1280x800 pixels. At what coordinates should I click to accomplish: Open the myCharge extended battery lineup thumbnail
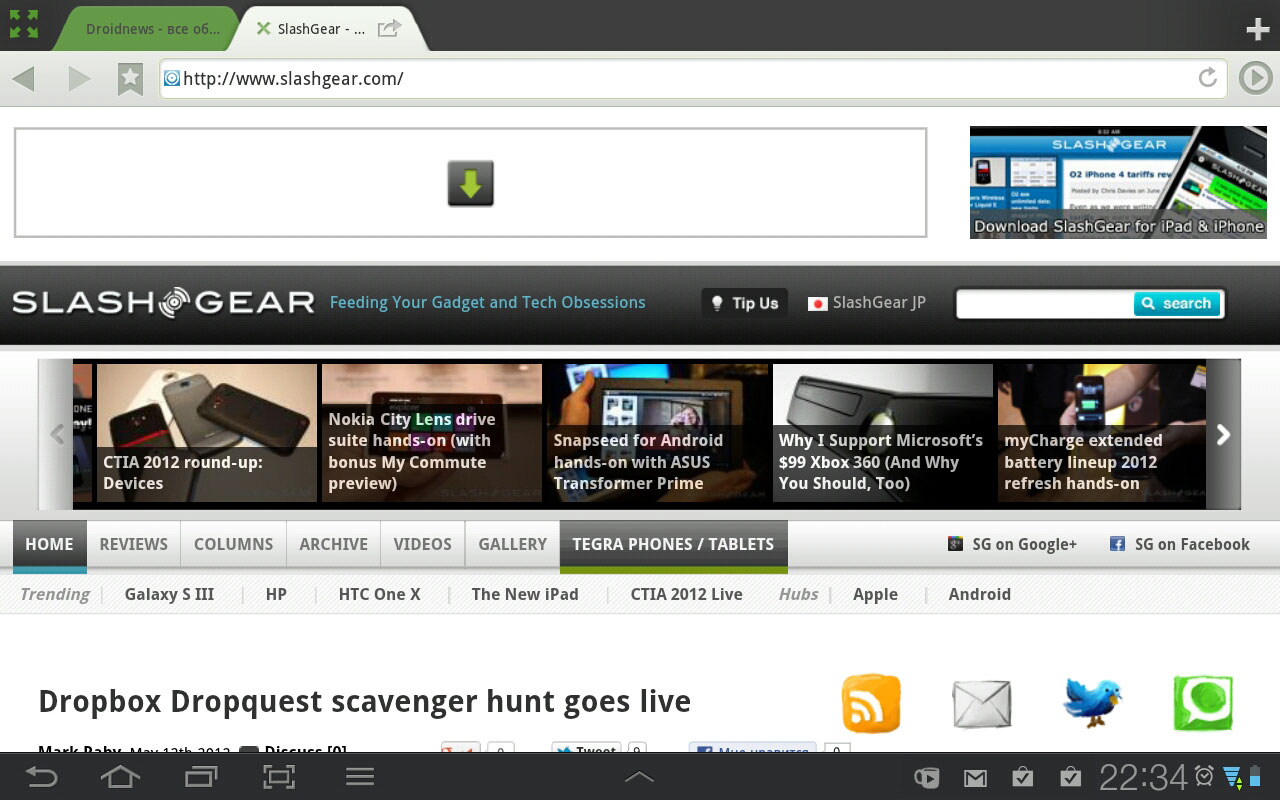[x=1102, y=433]
